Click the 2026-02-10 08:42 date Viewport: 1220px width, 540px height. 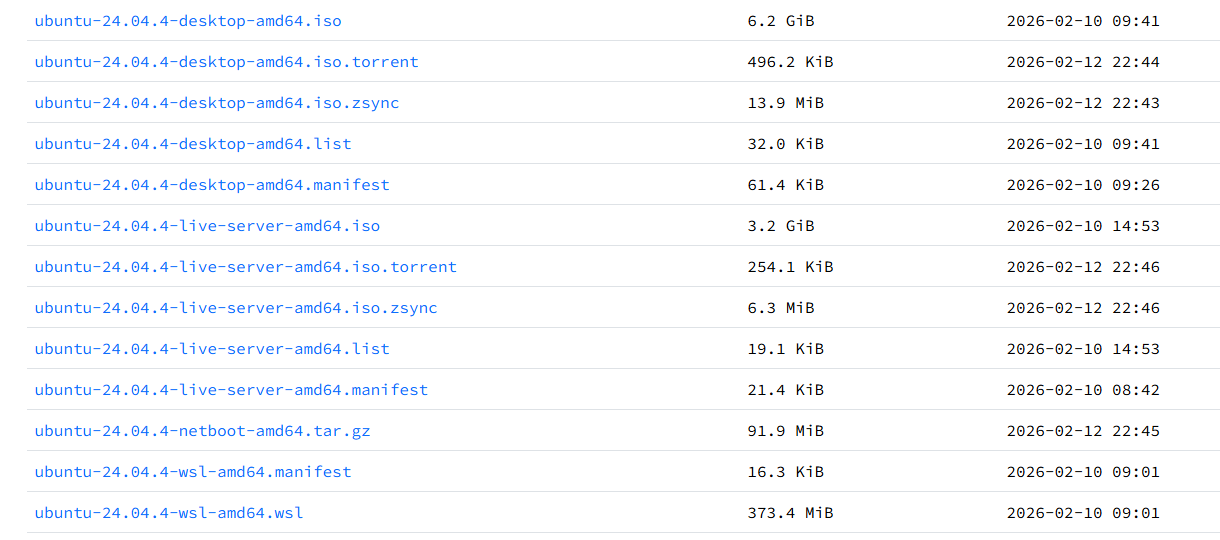(x=1083, y=390)
